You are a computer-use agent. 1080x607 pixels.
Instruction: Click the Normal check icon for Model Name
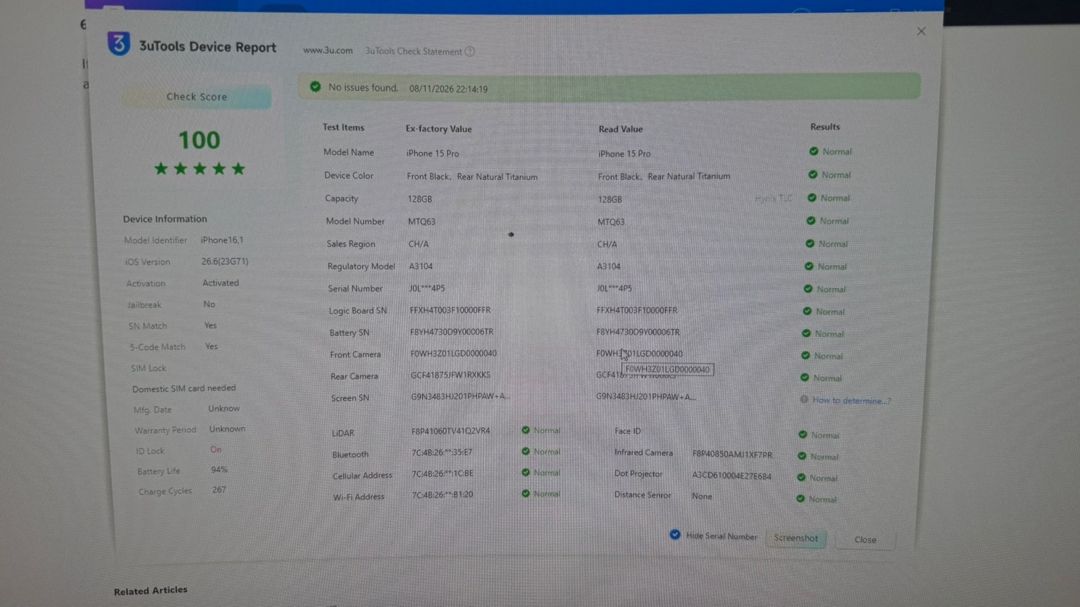pos(813,151)
